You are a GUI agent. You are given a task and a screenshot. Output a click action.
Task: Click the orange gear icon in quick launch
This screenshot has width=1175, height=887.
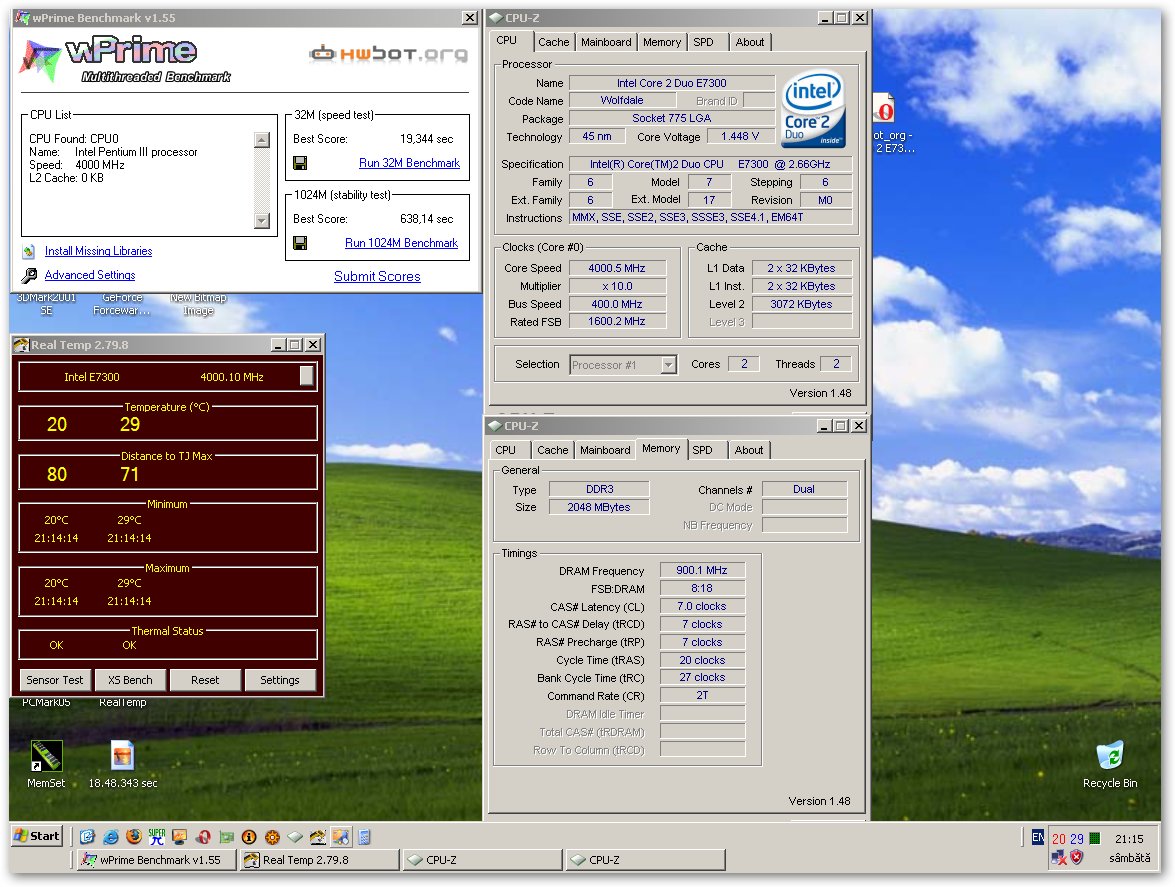(272, 837)
